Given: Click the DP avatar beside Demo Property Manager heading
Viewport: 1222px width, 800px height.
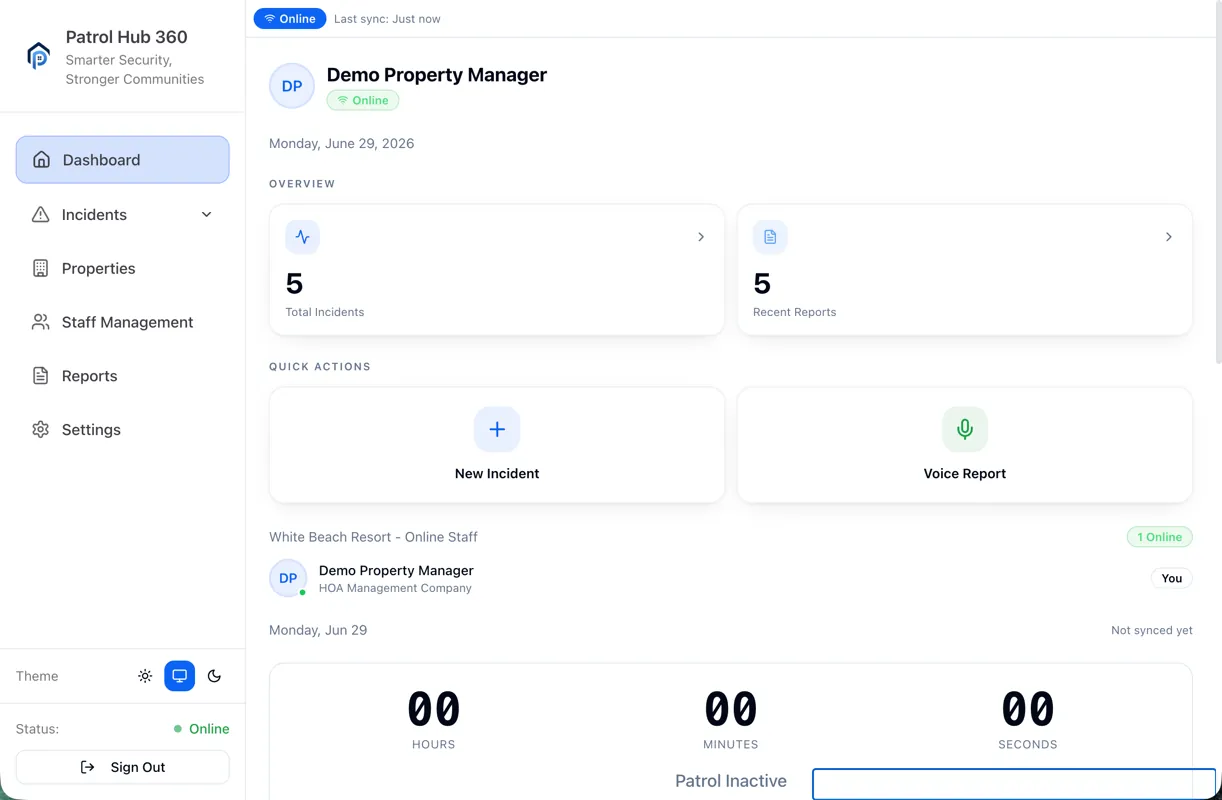Looking at the screenshot, I should [x=292, y=86].
